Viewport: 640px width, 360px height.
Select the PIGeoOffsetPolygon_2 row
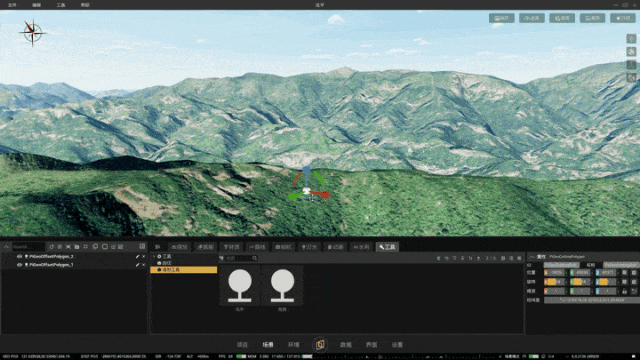74,256
